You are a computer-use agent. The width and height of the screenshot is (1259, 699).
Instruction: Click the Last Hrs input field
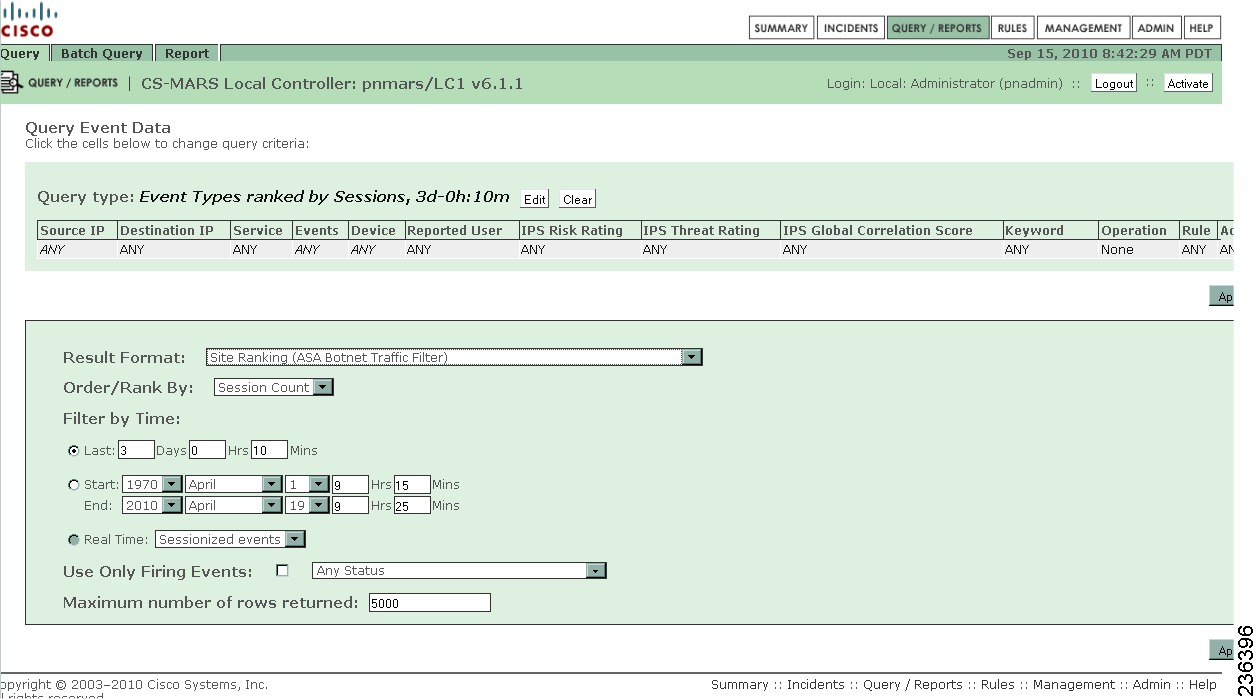[x=207, y=450]
